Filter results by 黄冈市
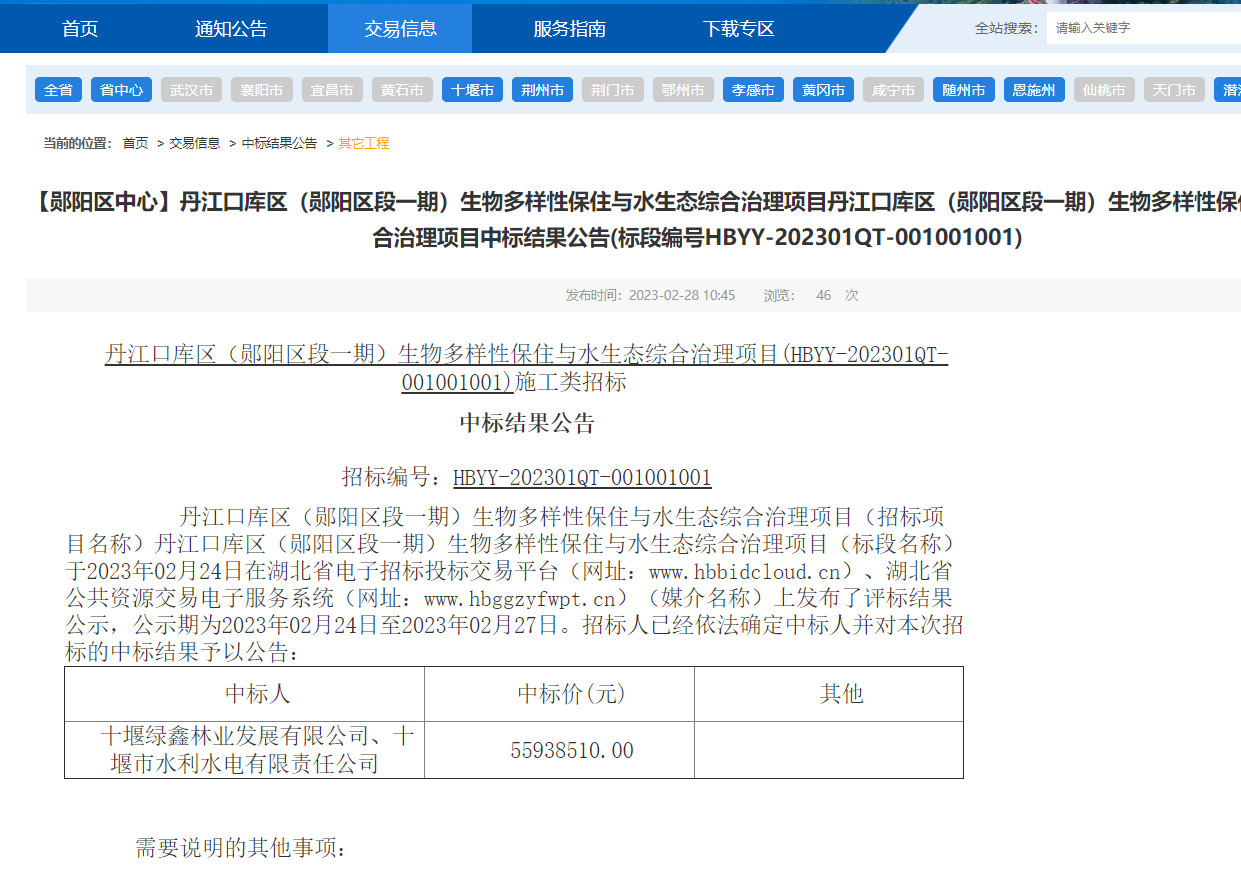 [823, 90]
